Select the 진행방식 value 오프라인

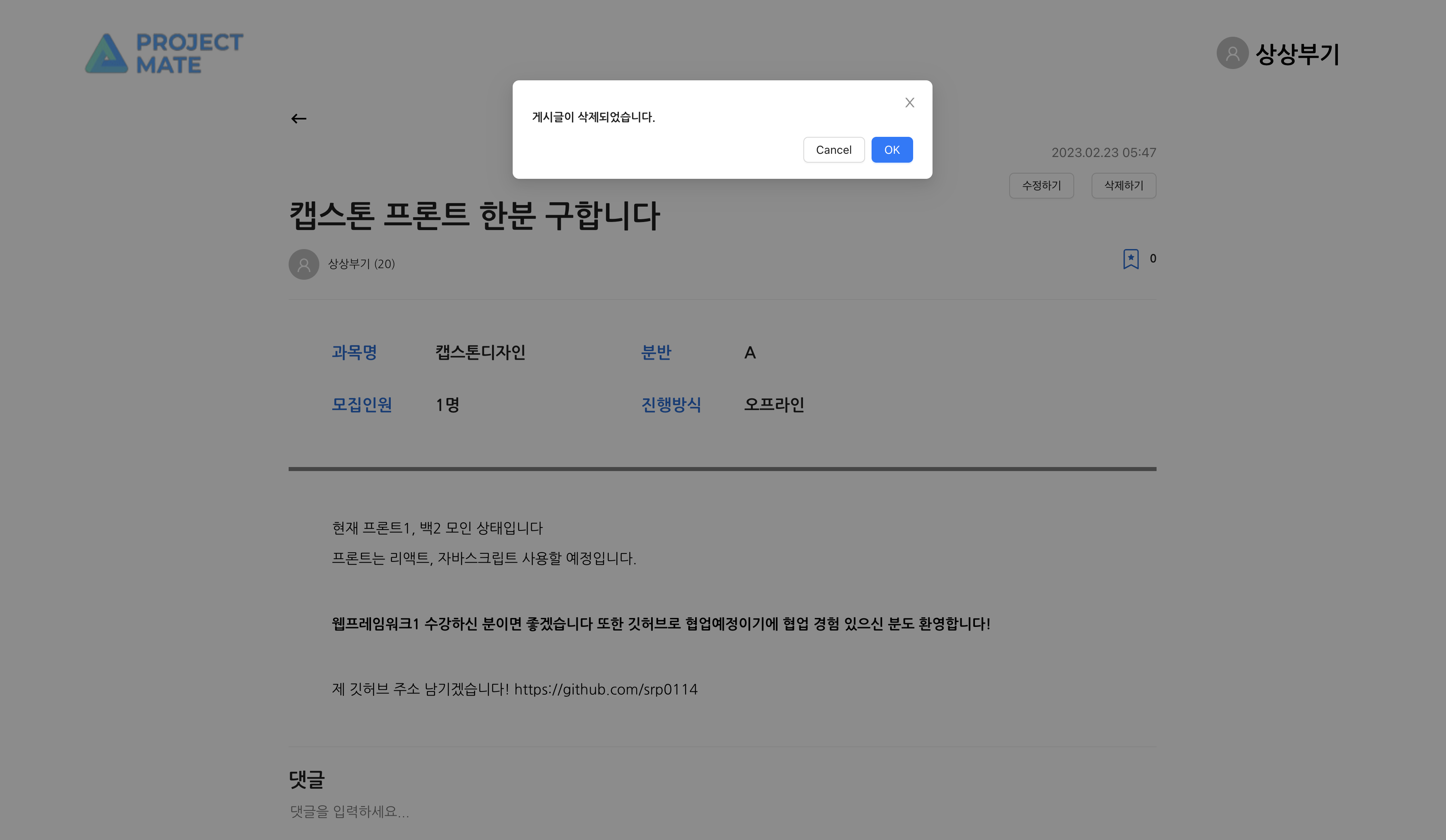tap(774, 404)
